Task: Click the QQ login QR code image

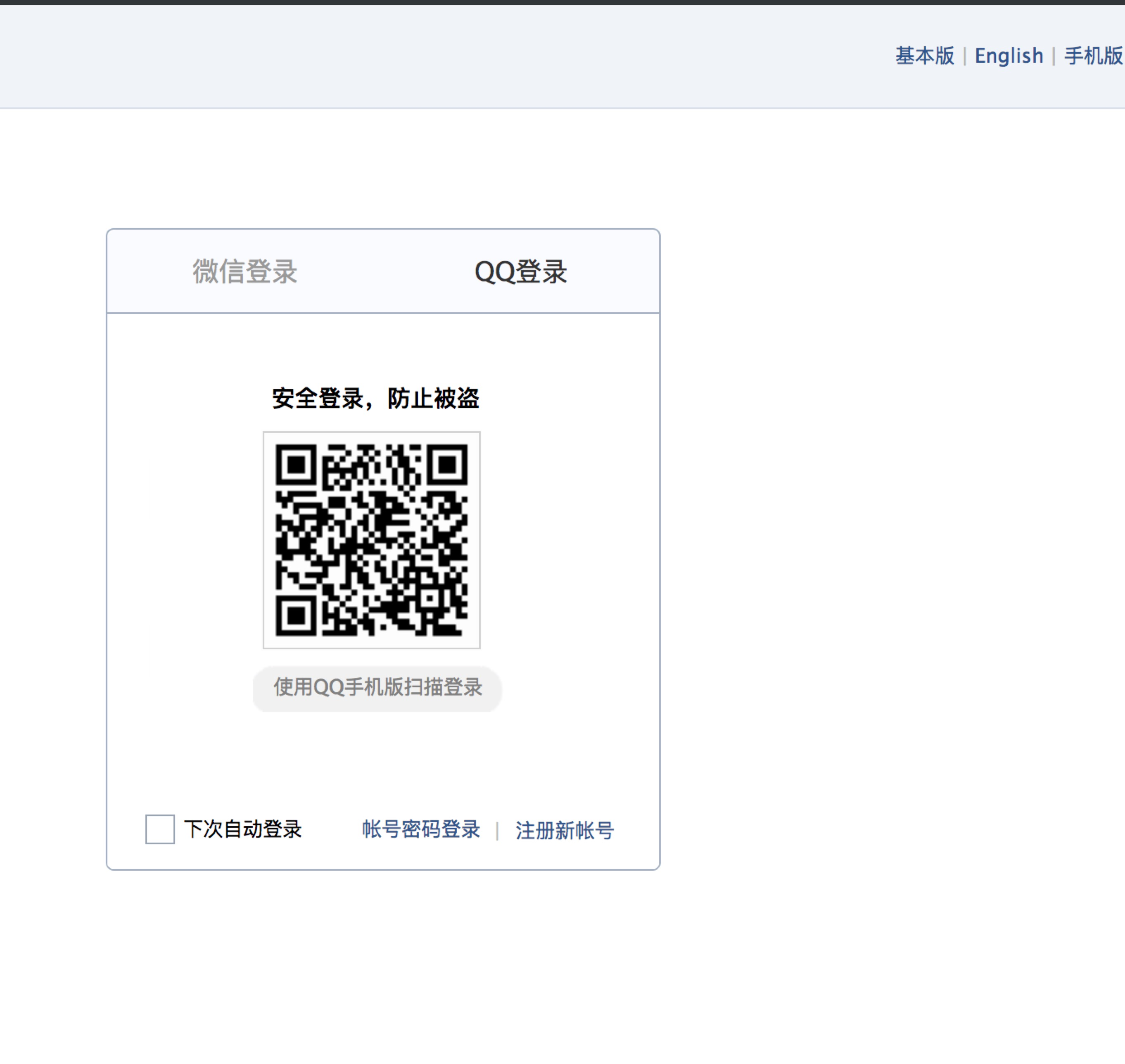Action: coord(371,539)
